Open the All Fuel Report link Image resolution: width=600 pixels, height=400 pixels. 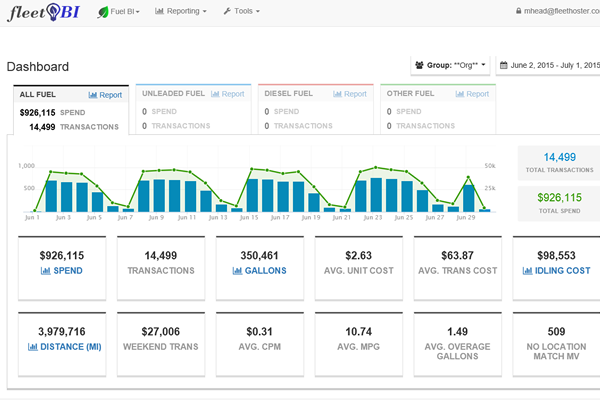105,95
